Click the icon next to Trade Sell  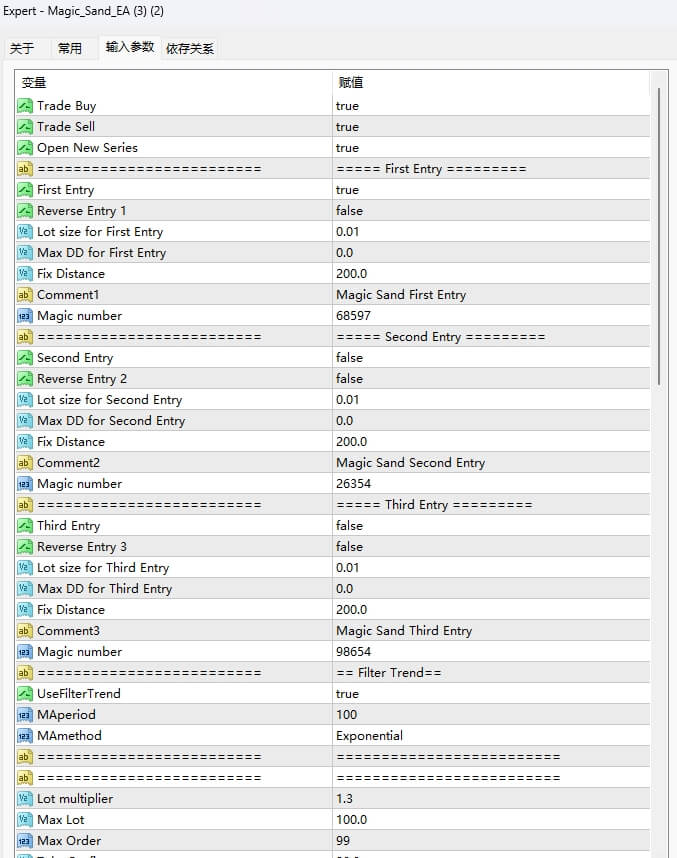[x=25, y=127]
